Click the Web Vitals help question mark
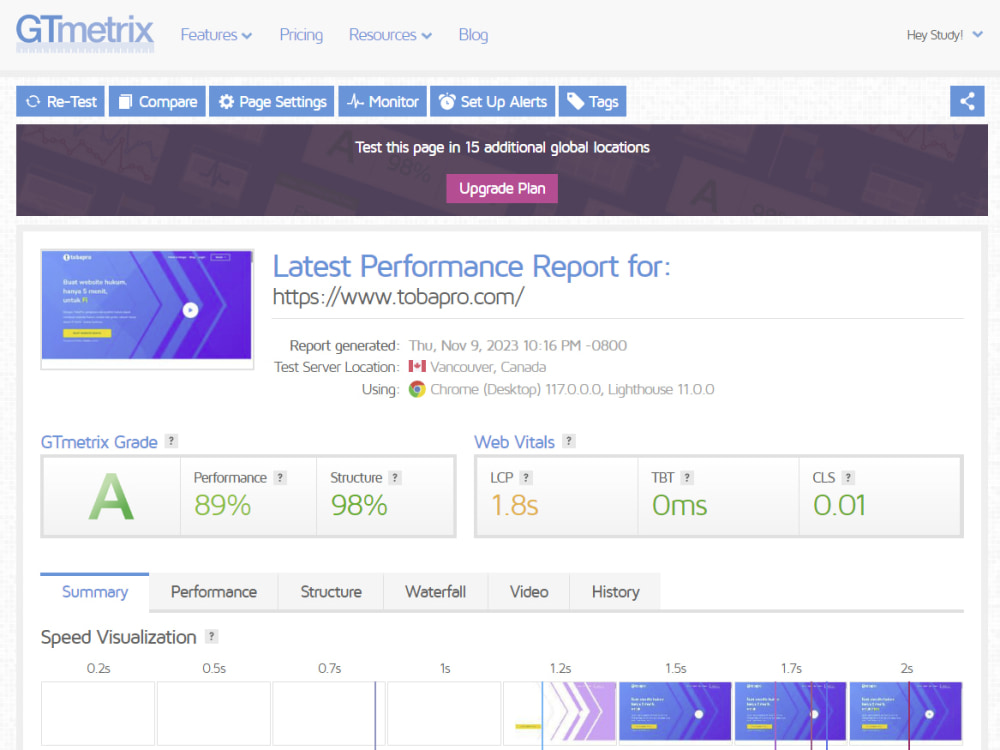Screen dimensions: 1000x750 click(569, 441)
